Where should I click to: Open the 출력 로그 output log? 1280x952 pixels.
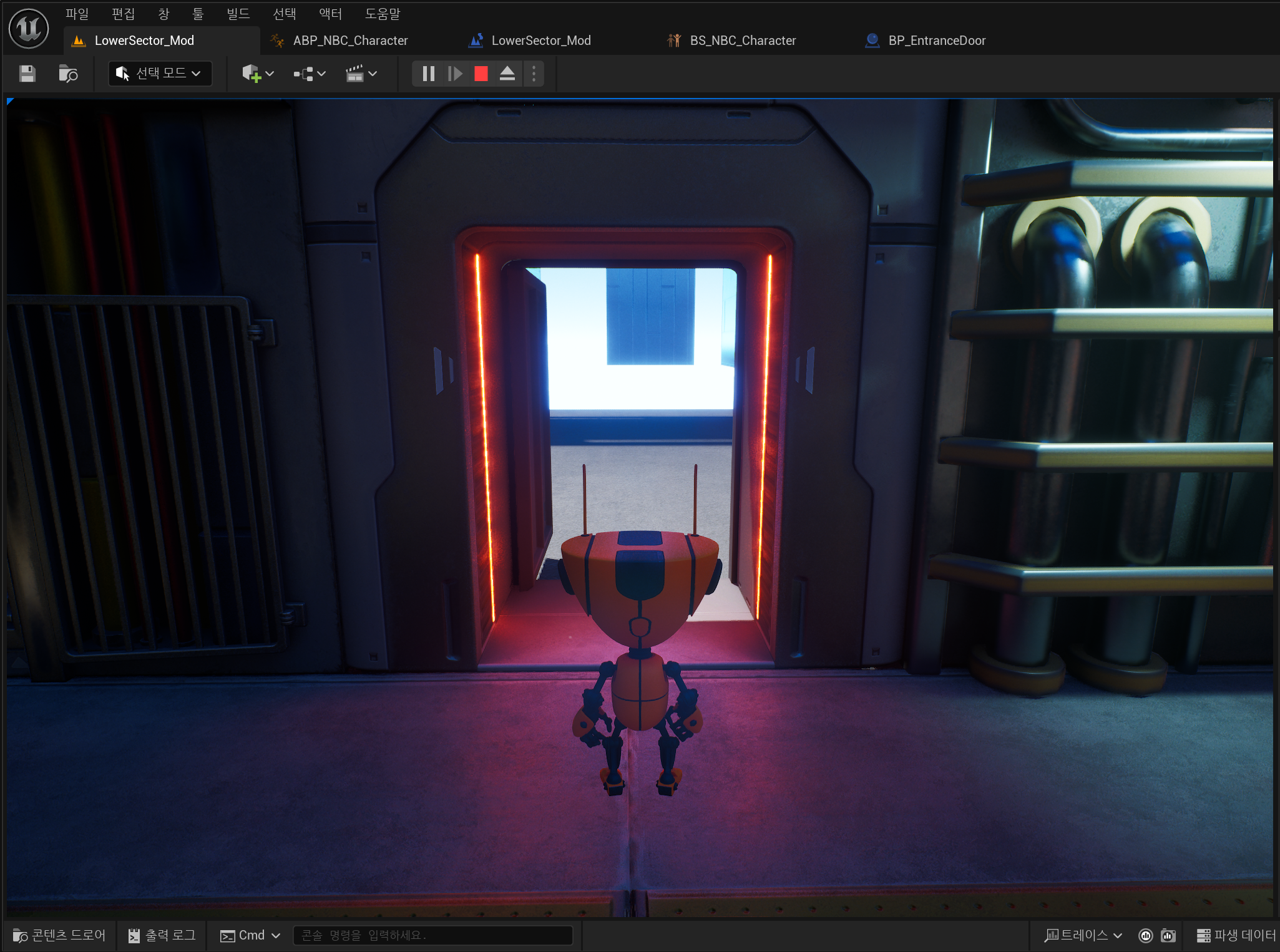click(162, 935)
